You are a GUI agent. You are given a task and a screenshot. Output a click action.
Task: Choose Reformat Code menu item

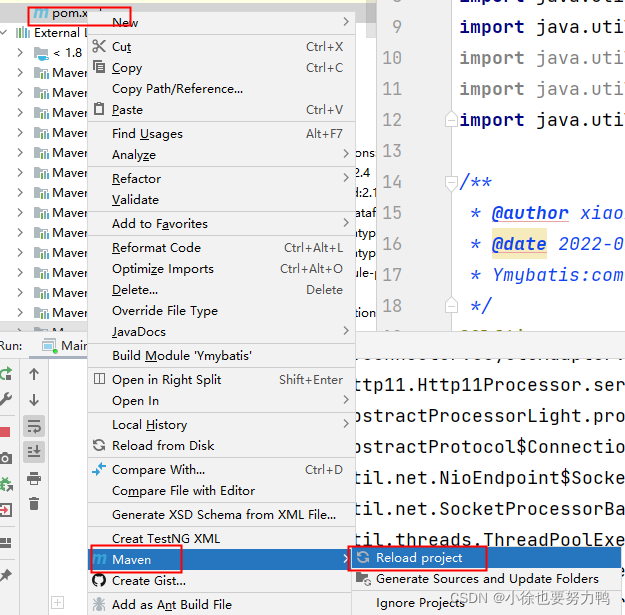[x=221, y=248]
